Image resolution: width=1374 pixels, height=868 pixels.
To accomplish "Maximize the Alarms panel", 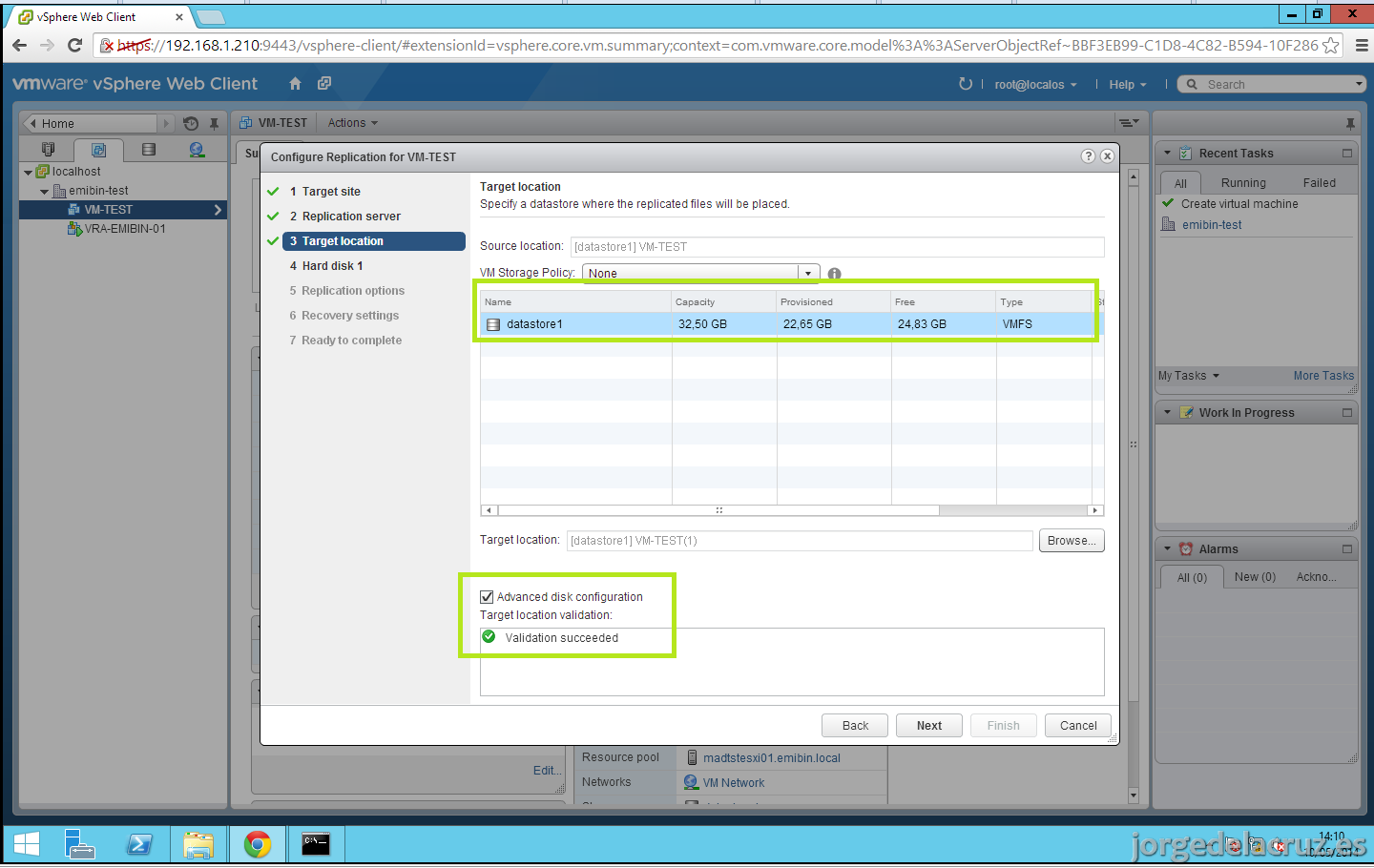I will click(x=1347, y=549).
